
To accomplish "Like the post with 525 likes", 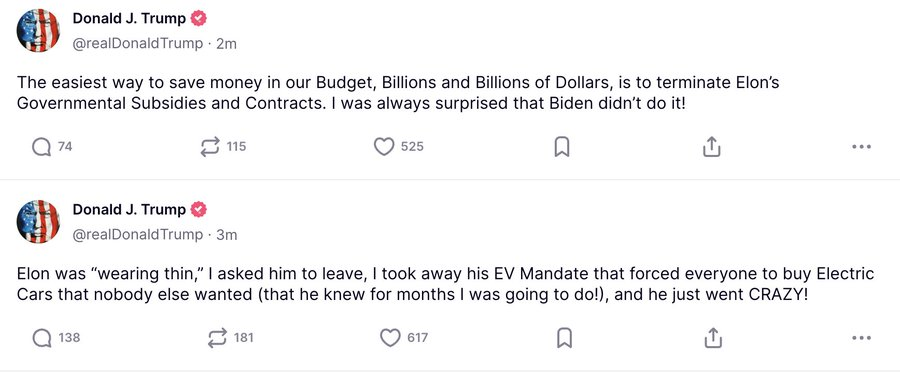I will (398, 147).
